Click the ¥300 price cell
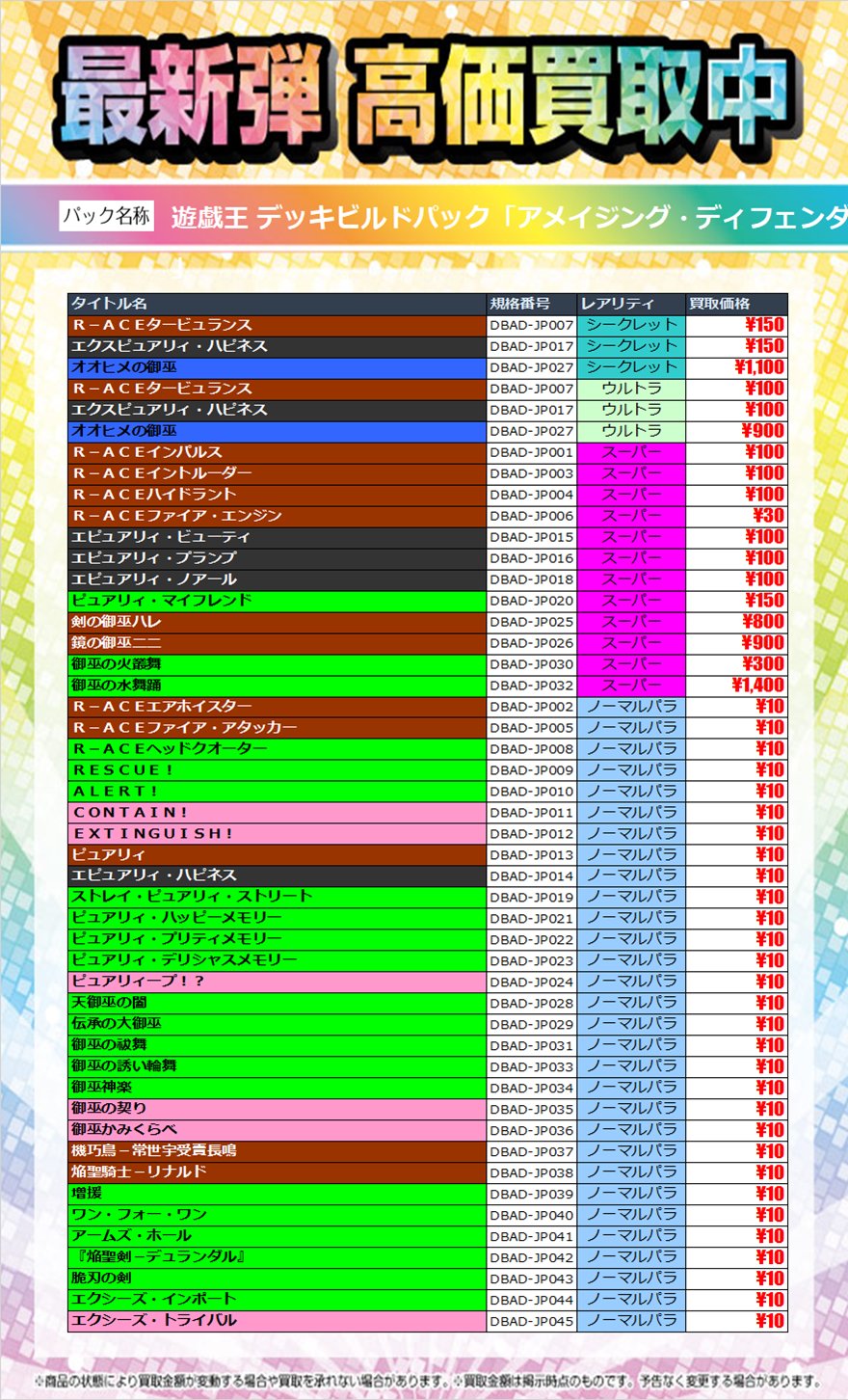Viewport: 848px width, 1400px height. 736,664
